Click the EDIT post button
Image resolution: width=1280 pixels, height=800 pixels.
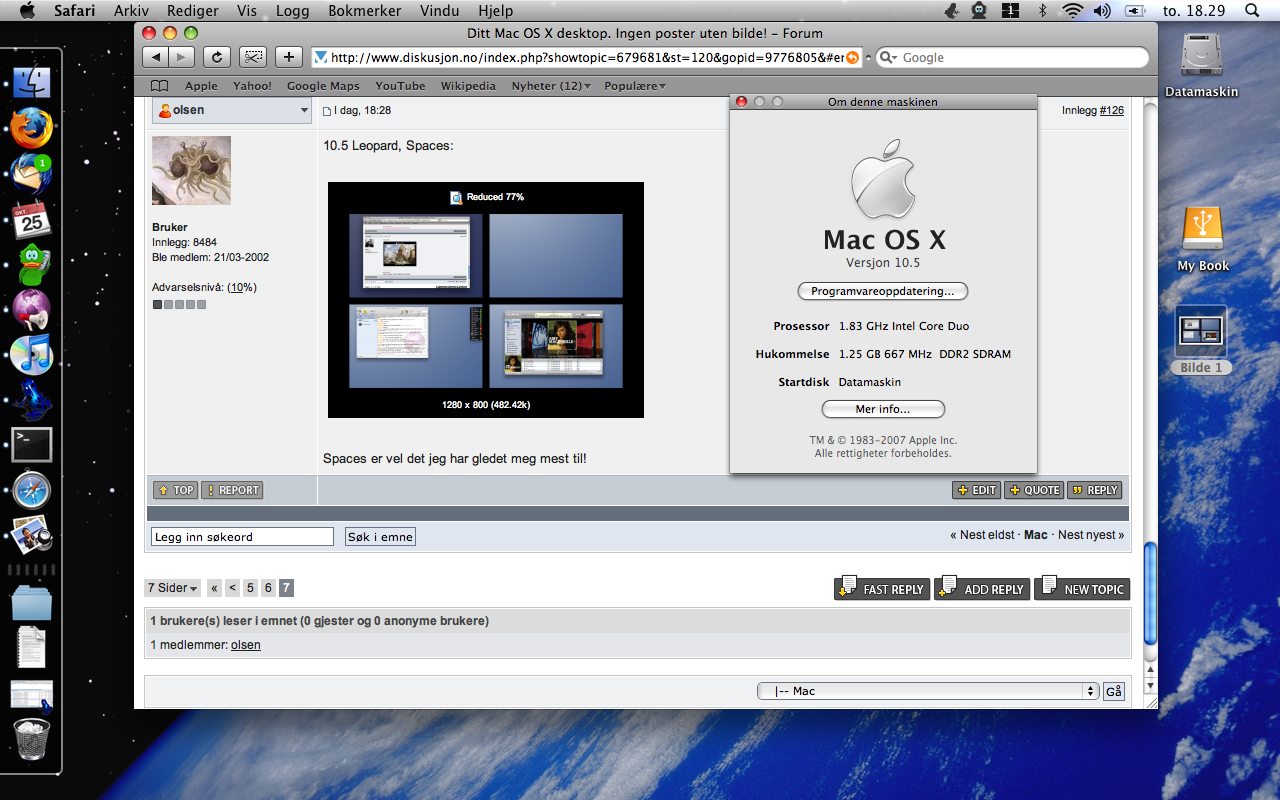click(976, 490)
